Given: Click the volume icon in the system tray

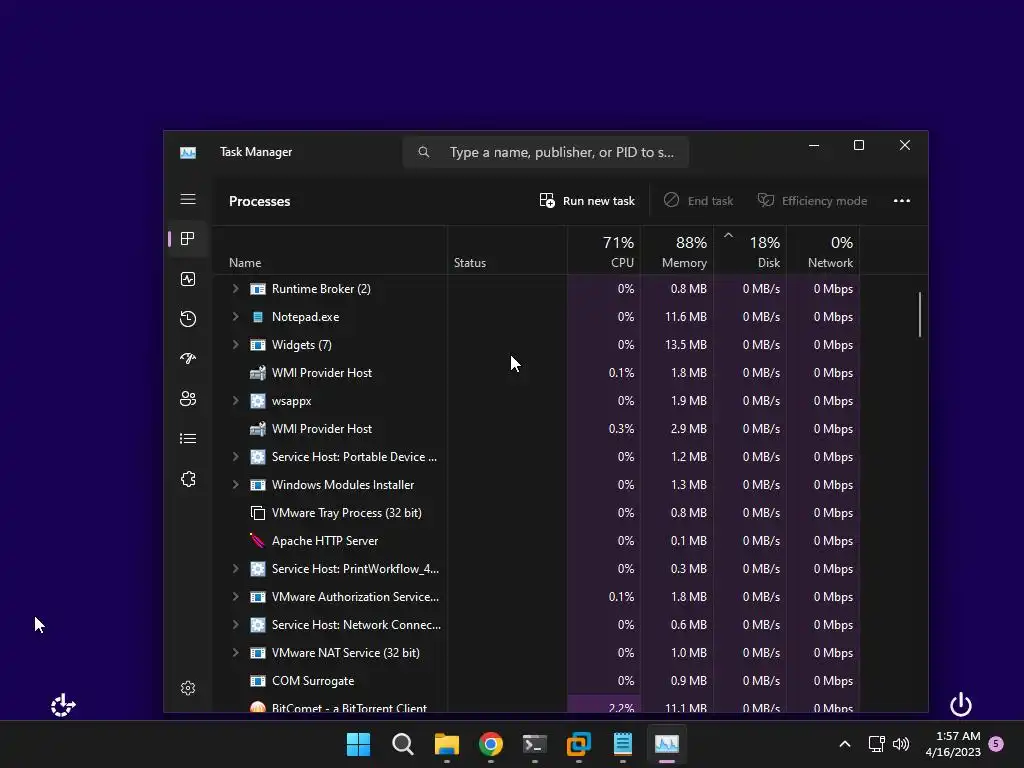Looking at the screenshot, I should pos(901,744).
